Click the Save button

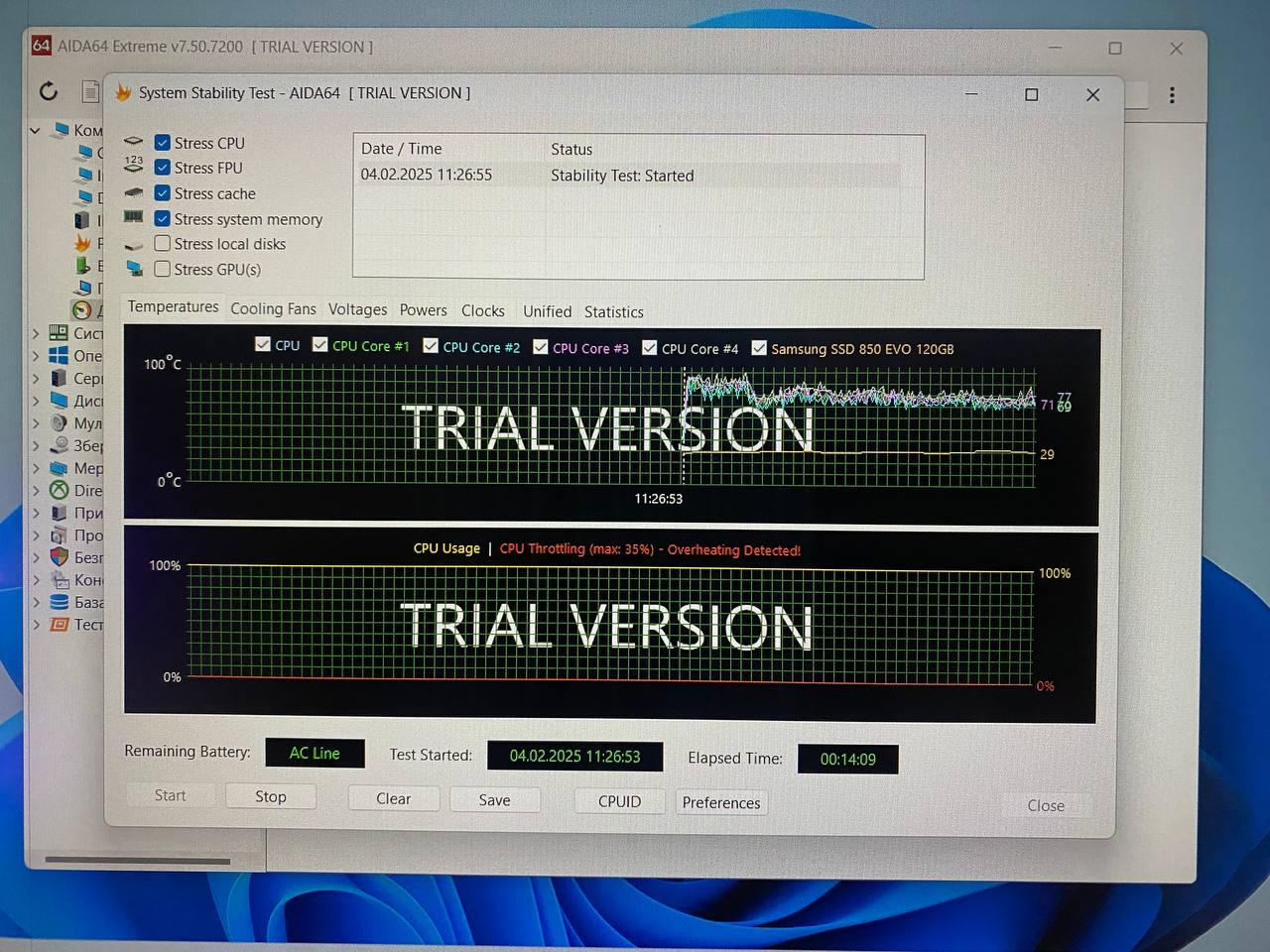coord(495,800)
